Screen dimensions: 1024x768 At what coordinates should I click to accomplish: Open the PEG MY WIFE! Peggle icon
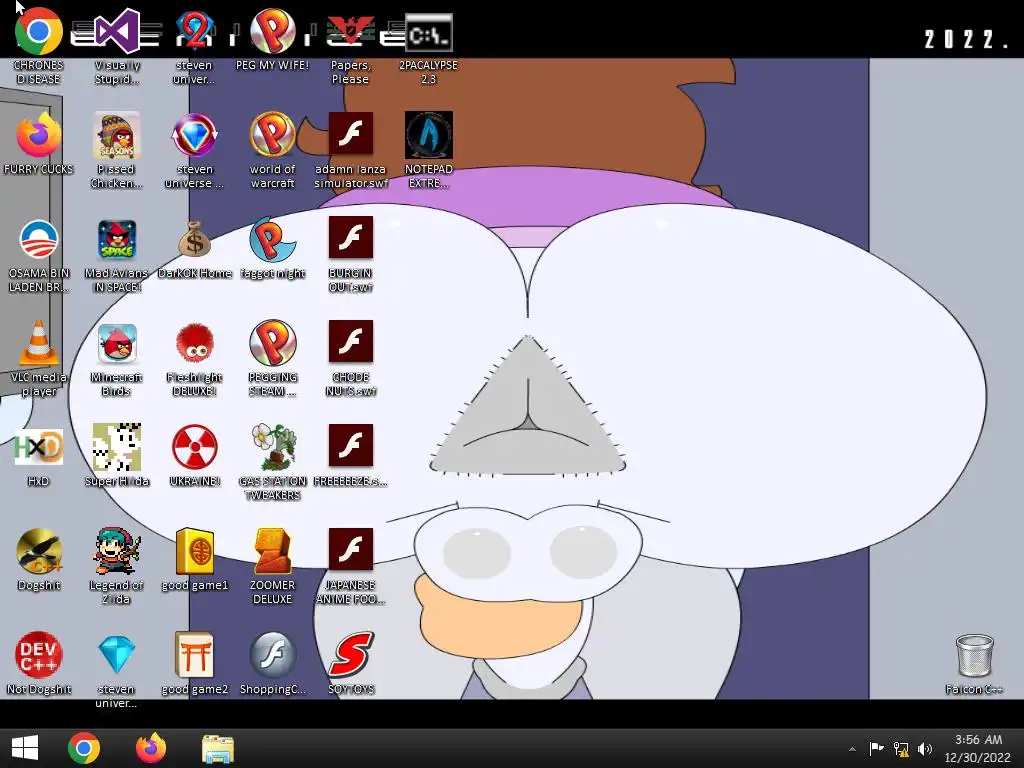pos(272,31)
